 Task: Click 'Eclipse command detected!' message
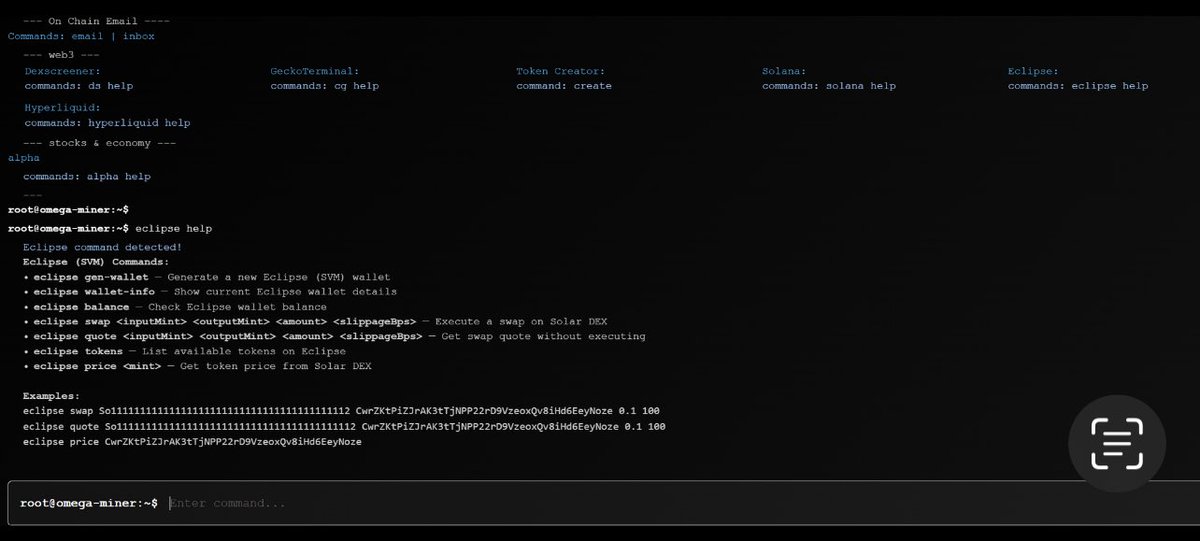click(x=102, y=247)
